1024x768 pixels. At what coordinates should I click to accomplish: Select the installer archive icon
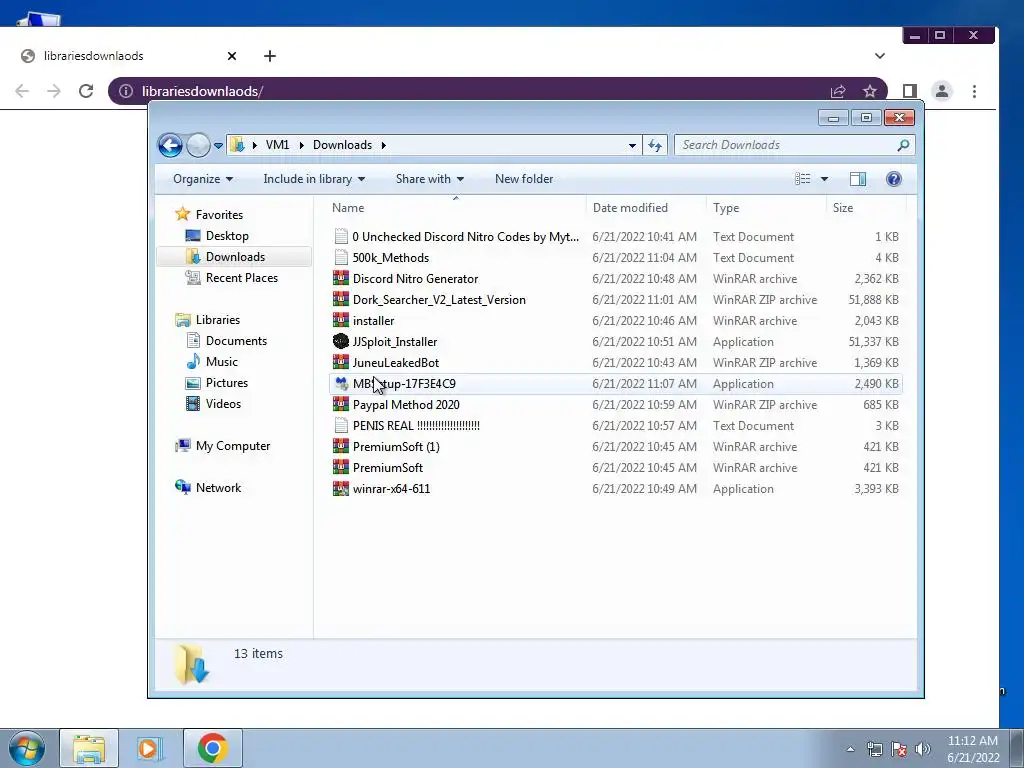pyautogui.click(x=341, y=320)
